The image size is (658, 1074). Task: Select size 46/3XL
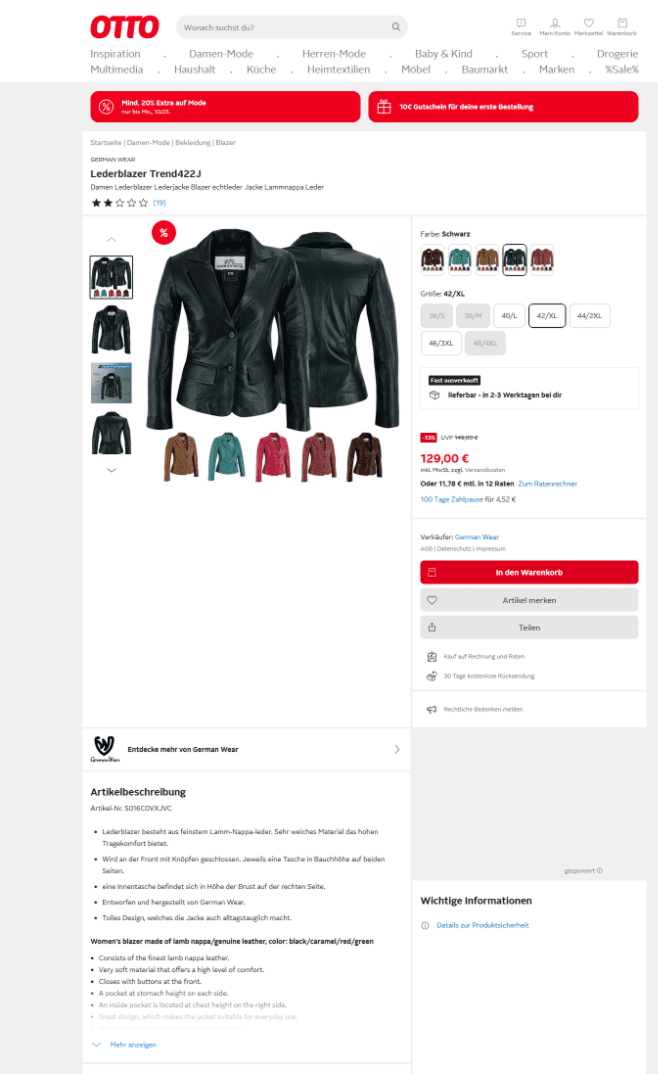pos(441,343)
